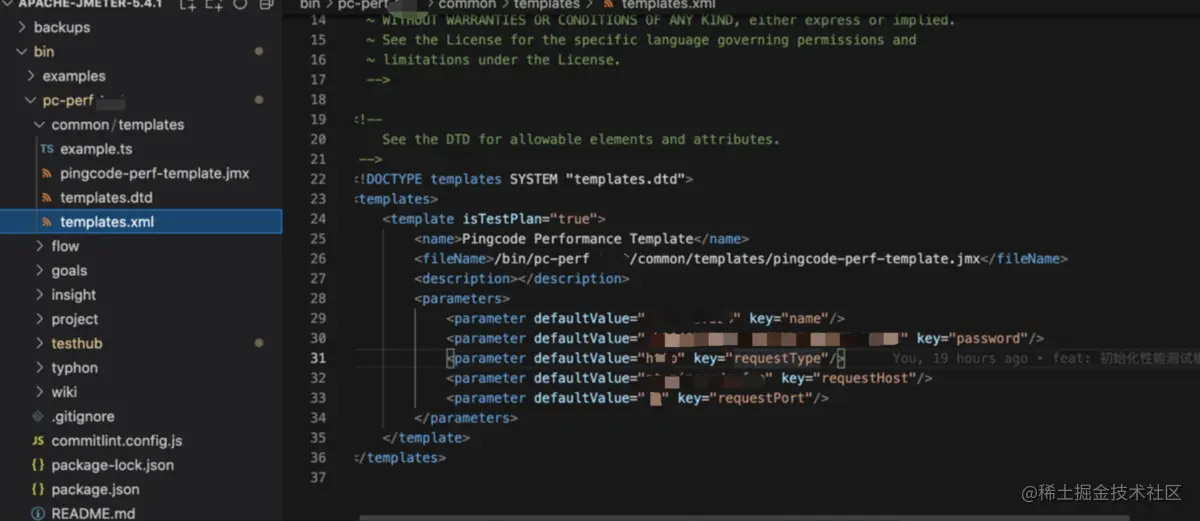This screenshot has height=521, width=1200.
Task: Select the typhon folder label
Action: point(75,368)
